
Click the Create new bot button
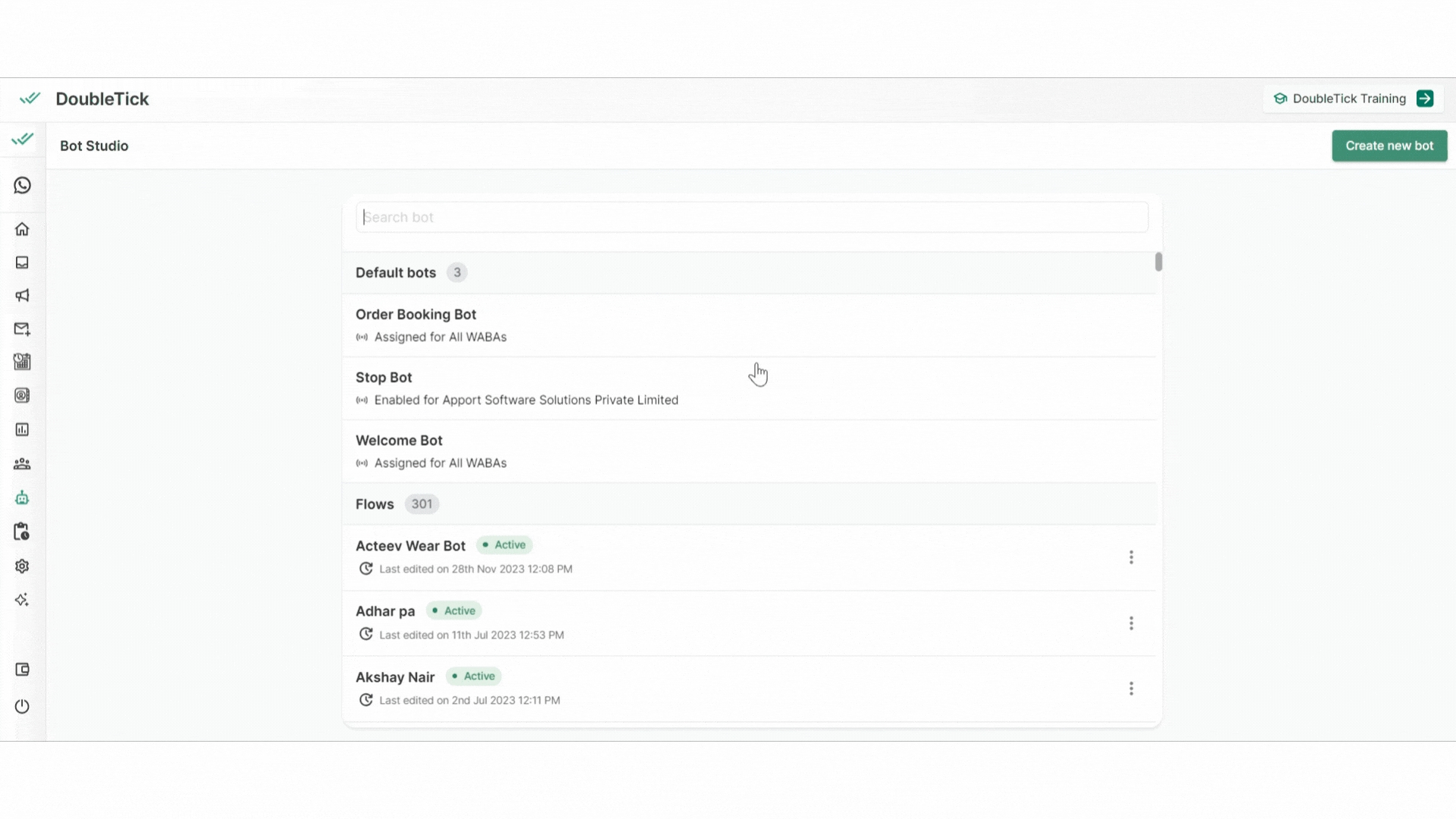(1389, 146)
